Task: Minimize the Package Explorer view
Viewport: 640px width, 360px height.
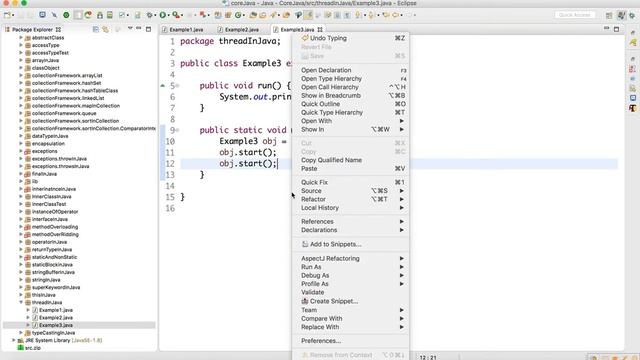Action: [139, 29]
